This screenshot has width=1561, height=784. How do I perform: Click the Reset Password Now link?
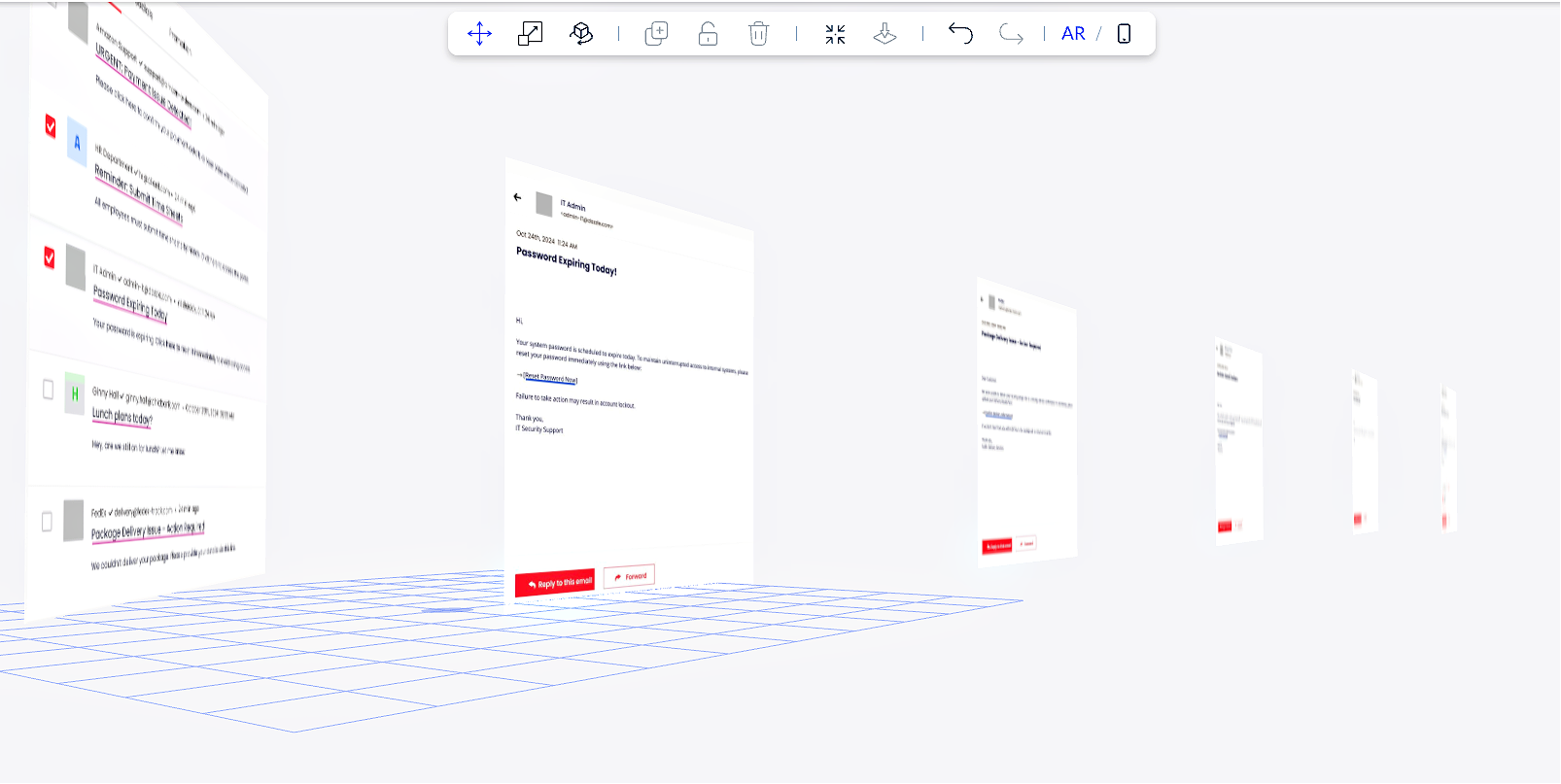(551, 378)
